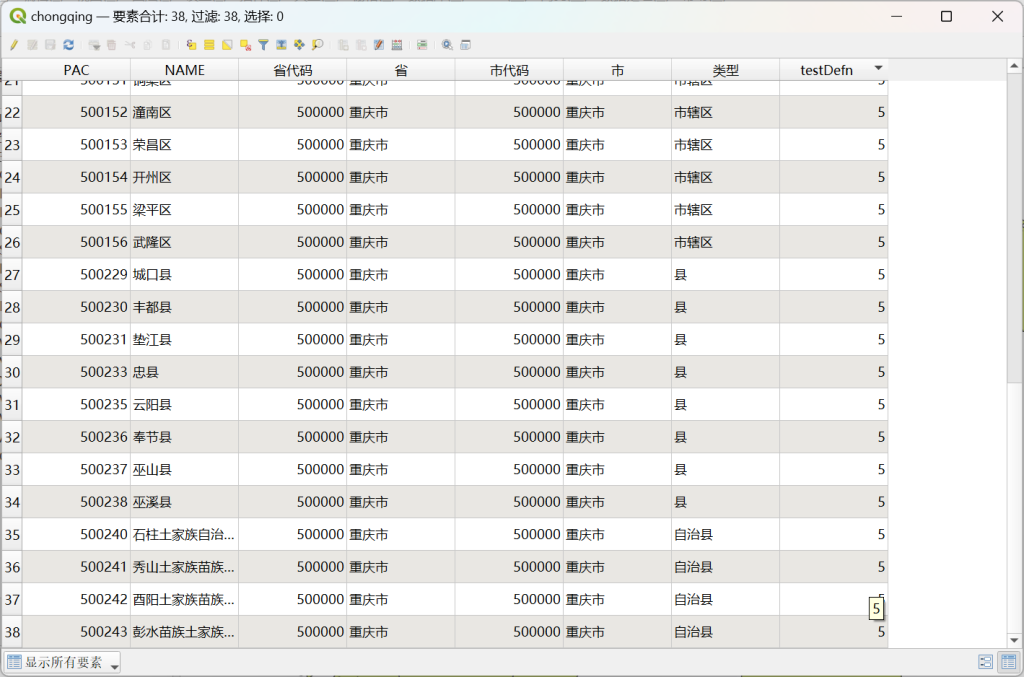Zoom map to selected rows
The image size is (1024, 677).
pyautogui.click(x=317, y=45)
